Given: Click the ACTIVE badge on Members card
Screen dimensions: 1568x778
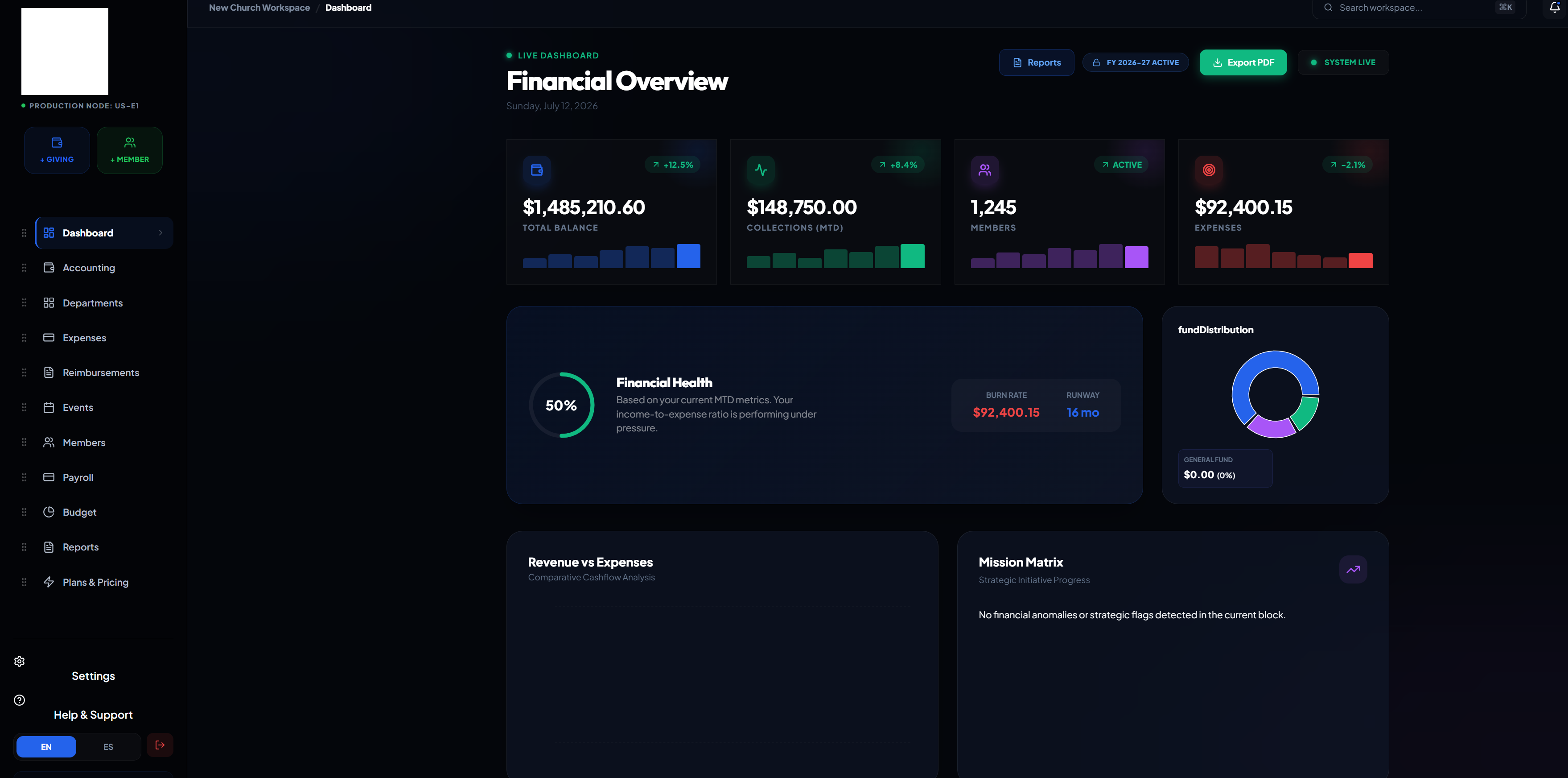Looking at the screenshot, I should pos(1121,165).
